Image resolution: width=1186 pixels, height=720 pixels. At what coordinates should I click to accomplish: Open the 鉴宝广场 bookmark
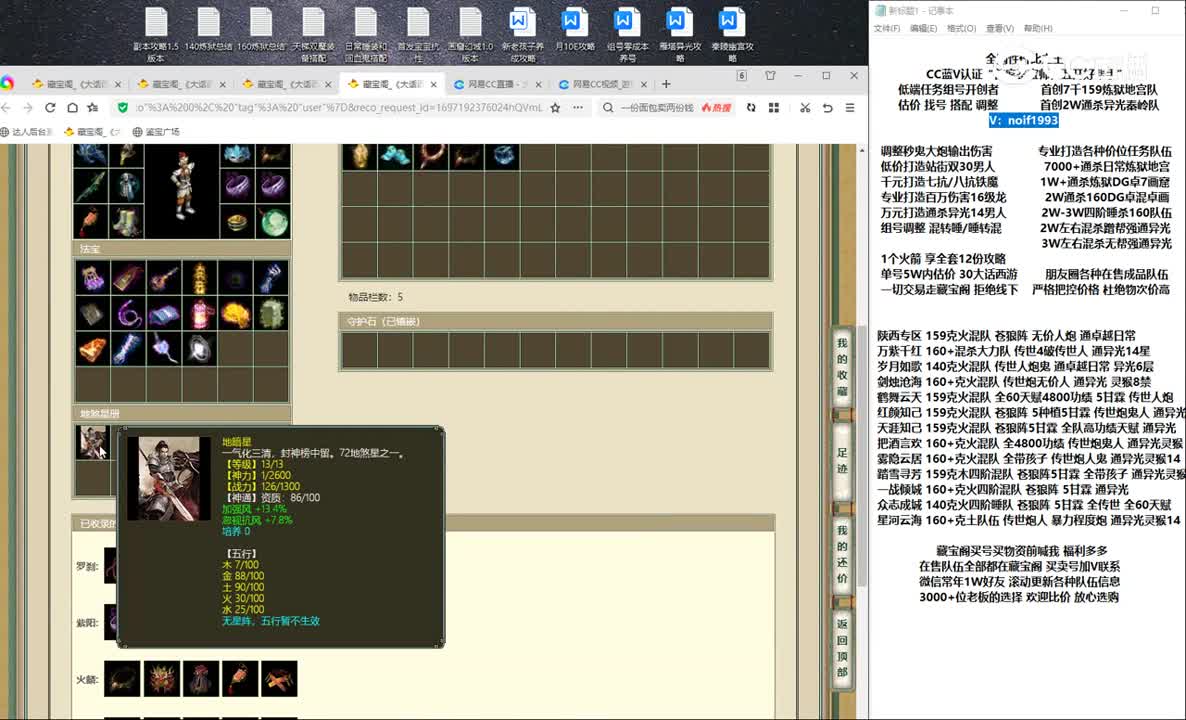[x=157, y=132]
